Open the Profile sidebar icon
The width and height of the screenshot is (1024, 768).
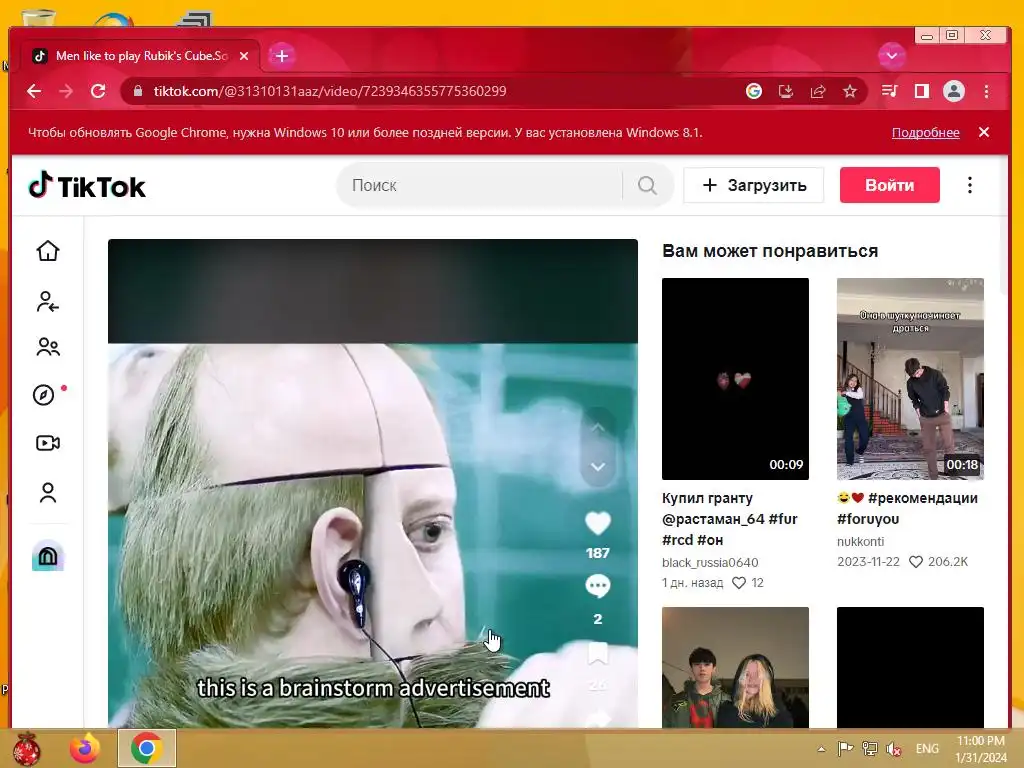coord(48,492)
